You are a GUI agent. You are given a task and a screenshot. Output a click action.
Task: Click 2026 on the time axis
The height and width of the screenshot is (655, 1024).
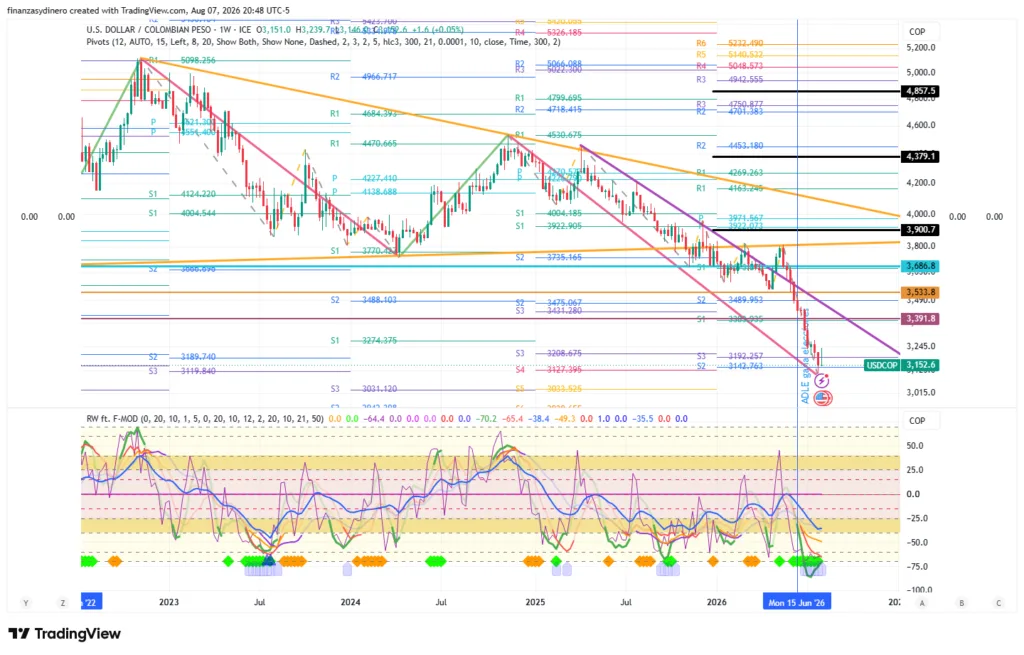click(x=716, y=602)
